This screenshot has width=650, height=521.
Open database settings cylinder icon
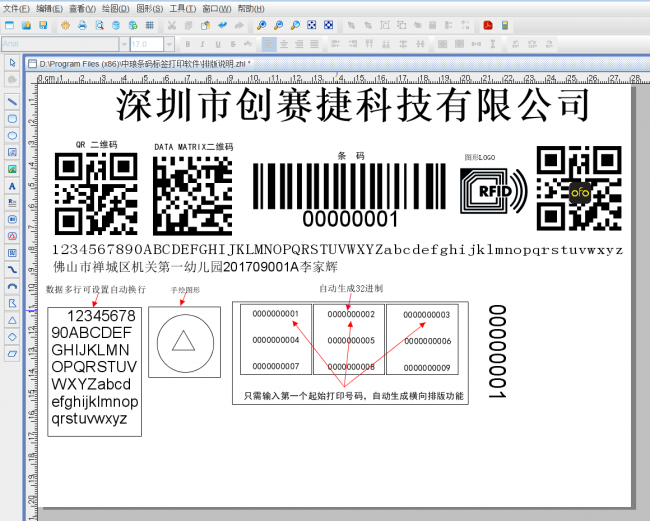(116, 26)
